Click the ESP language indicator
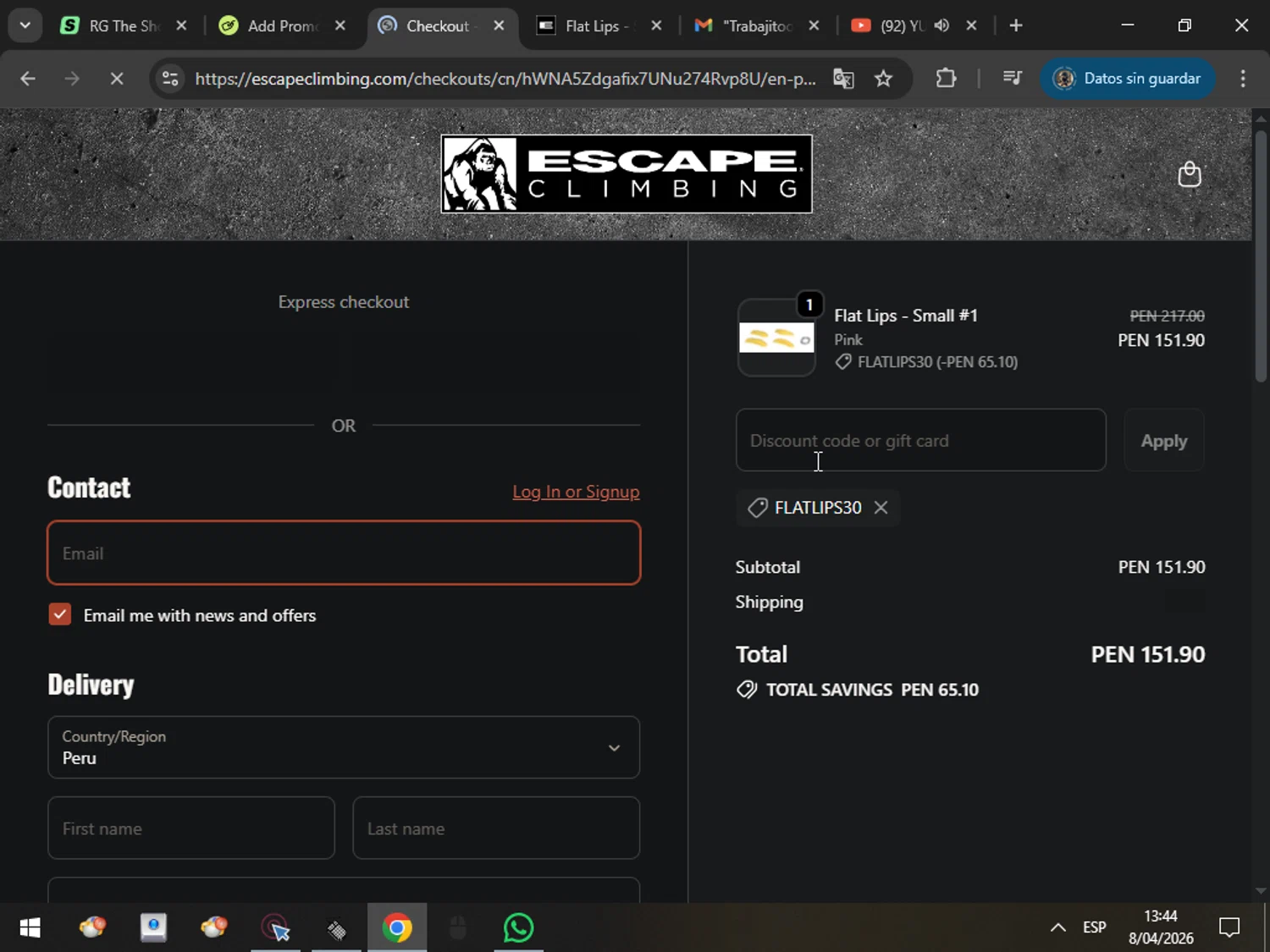Screen dimensions: 1270x952 coord(1094,927)
